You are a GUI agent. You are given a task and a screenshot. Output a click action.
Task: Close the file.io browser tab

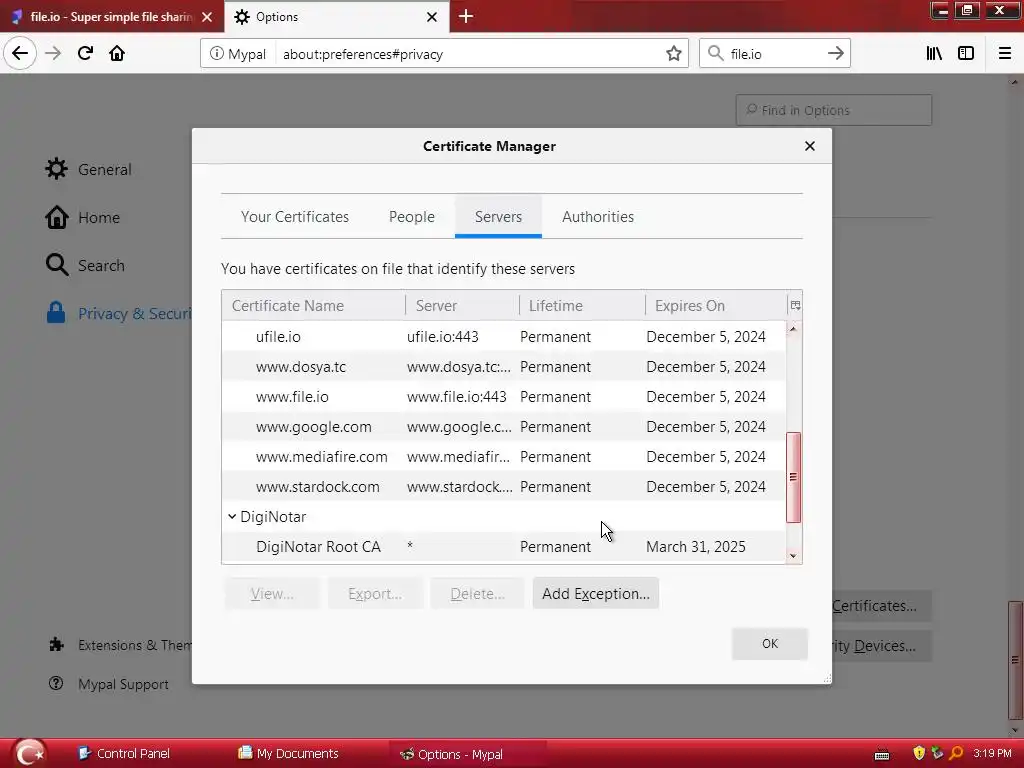coord(207,17)
